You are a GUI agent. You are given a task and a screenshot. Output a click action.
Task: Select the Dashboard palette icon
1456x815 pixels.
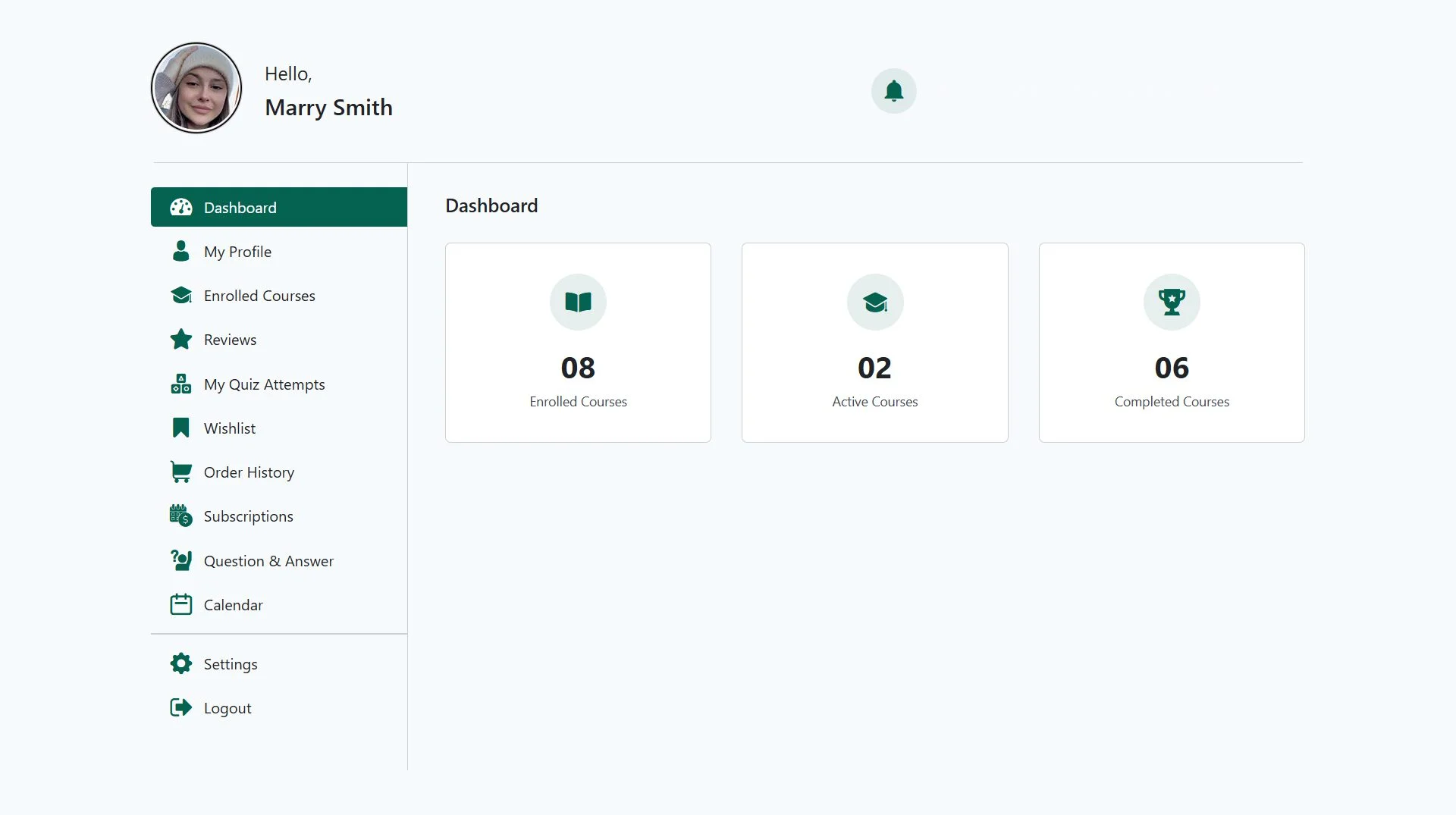pos(181,207)
